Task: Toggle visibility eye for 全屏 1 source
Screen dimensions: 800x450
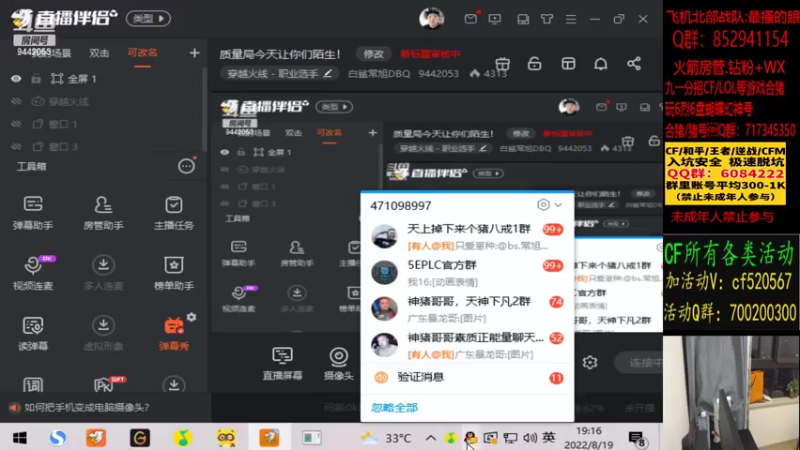Action: pos(16,79)
